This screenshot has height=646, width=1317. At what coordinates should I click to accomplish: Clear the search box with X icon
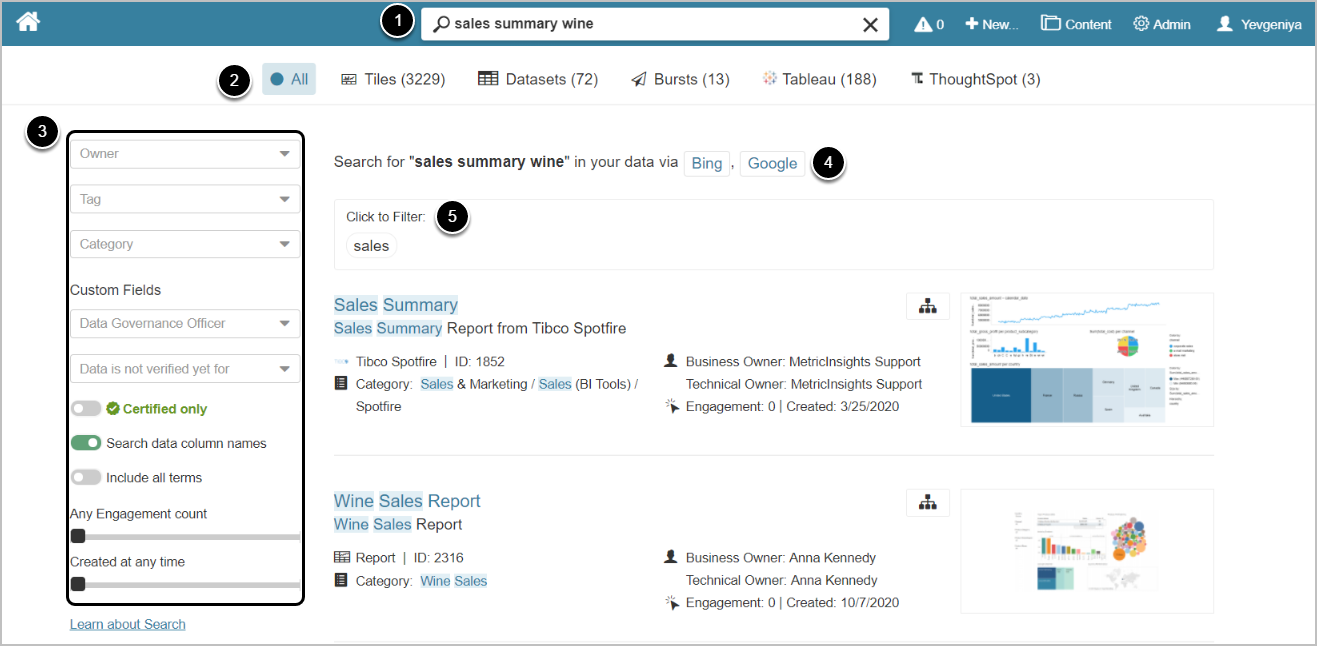click(x=870, y=25)
